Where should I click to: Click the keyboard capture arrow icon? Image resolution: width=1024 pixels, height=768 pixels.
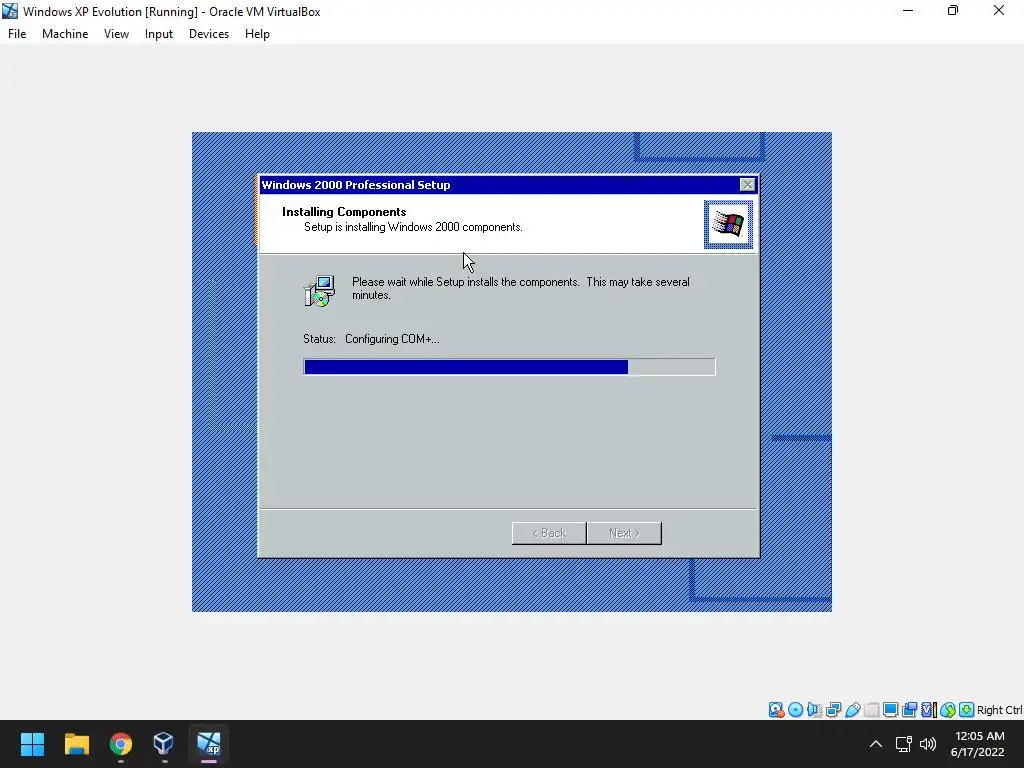click(967, 710)
